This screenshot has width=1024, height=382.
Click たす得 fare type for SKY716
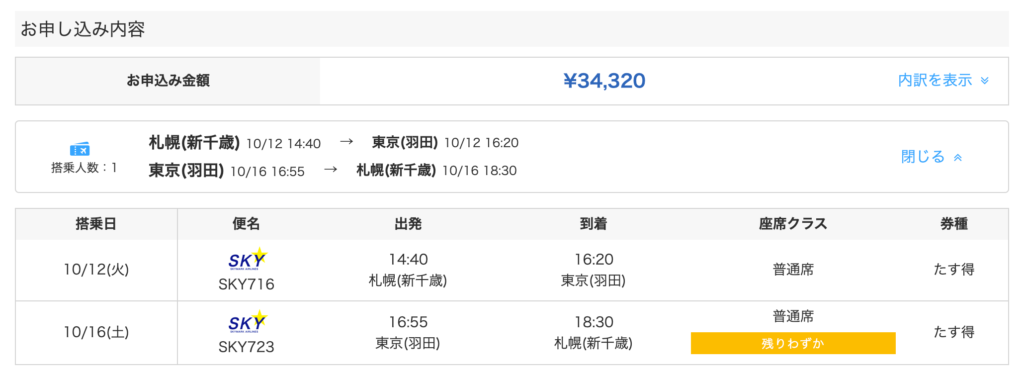(953, 269)
